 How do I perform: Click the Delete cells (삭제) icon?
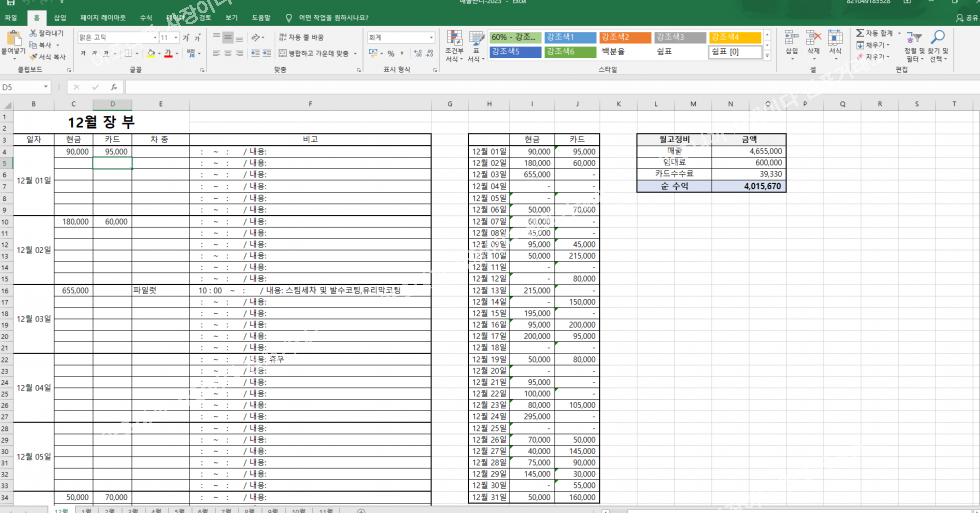(814, 40)
